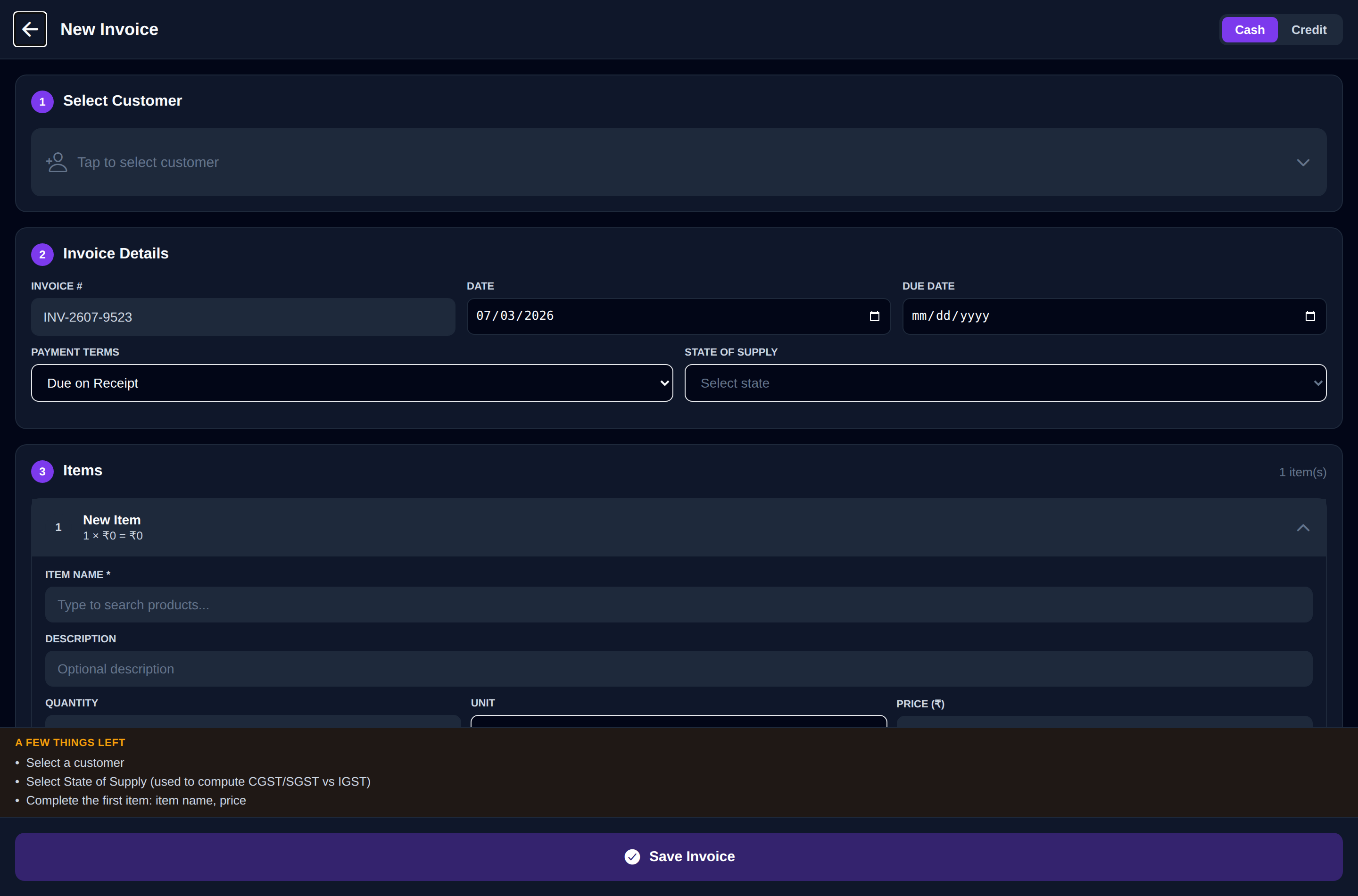Viewport: 1358px width, 896px height.
Task: Click the PRICE (₹) label
Action: tap(920, 704)
